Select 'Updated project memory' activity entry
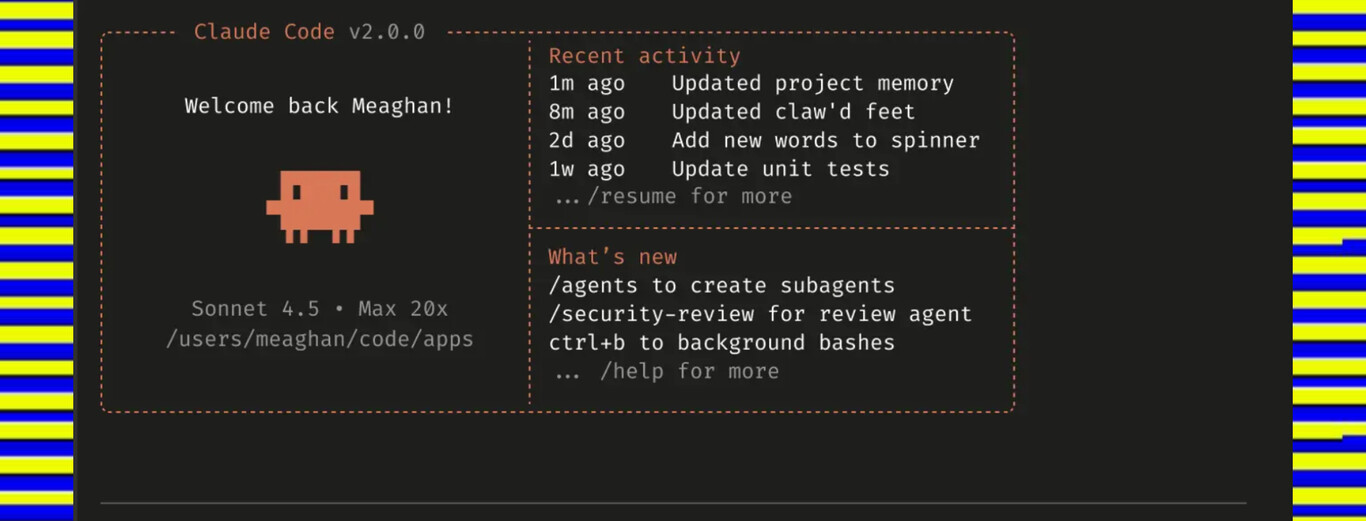Image resolution: width=1366 pixels, height=521 pixels. pyautogui.click(x=813, y=84)
